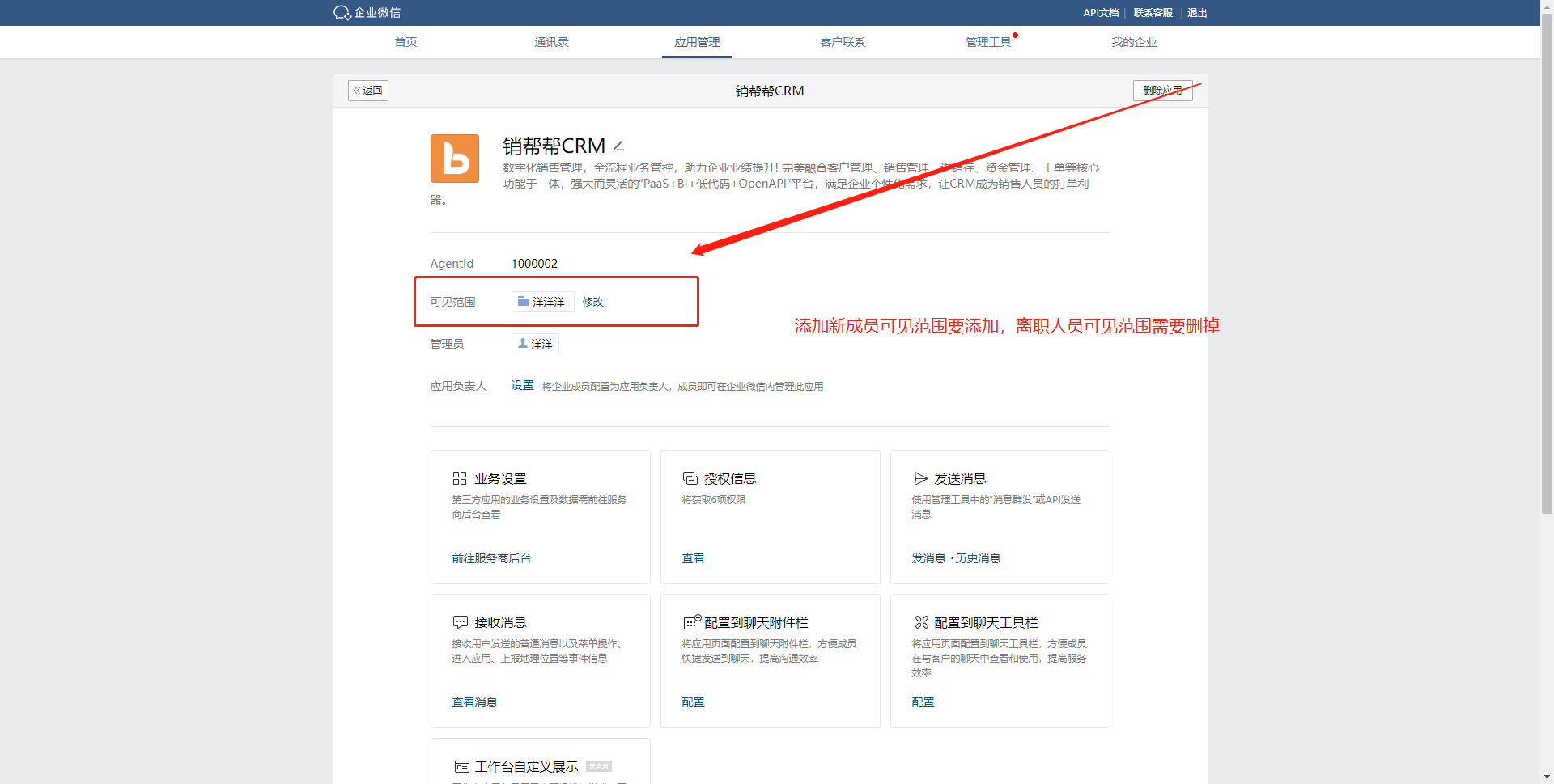The image size is (1554, 784).
Task: Click the 发送消息 card title
Action: (x=960, y=478)
